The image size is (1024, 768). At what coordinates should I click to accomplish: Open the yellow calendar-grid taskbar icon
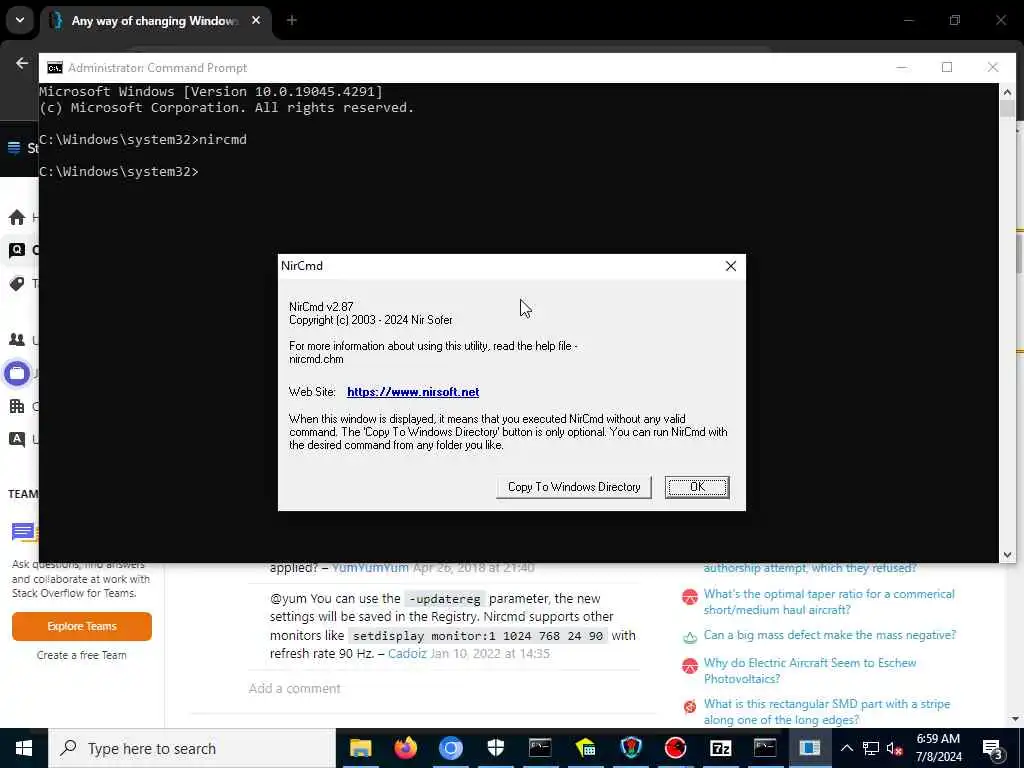coord(586,748)
